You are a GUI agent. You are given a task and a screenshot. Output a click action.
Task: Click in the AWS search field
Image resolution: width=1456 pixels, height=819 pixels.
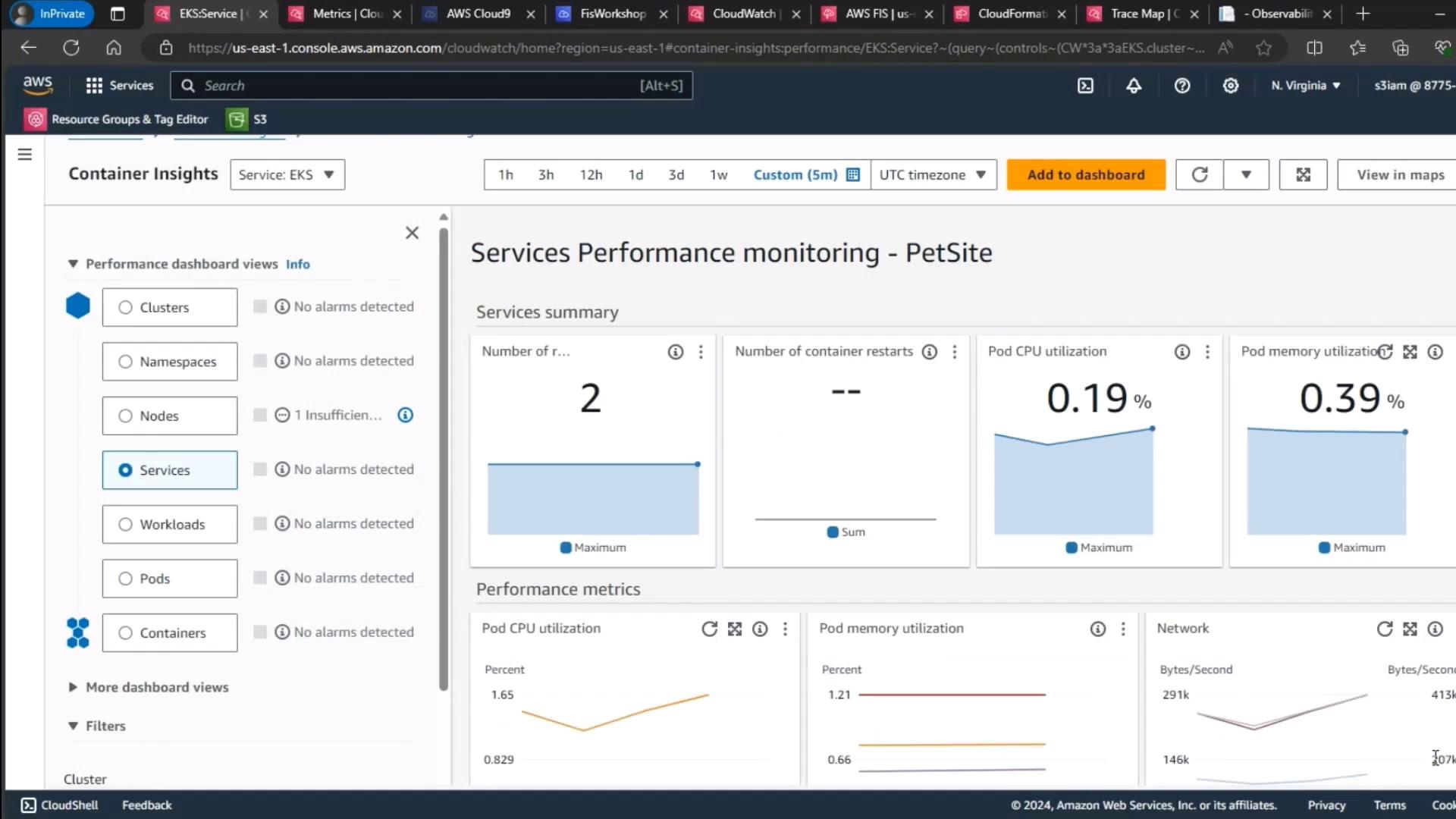coord(431,86)
